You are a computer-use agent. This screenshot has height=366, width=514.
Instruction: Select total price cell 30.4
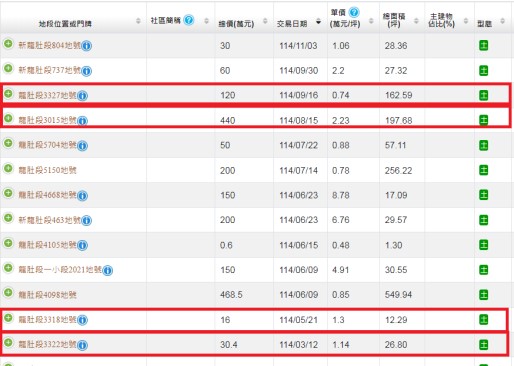pyautogui.click(x=229, y=345)
